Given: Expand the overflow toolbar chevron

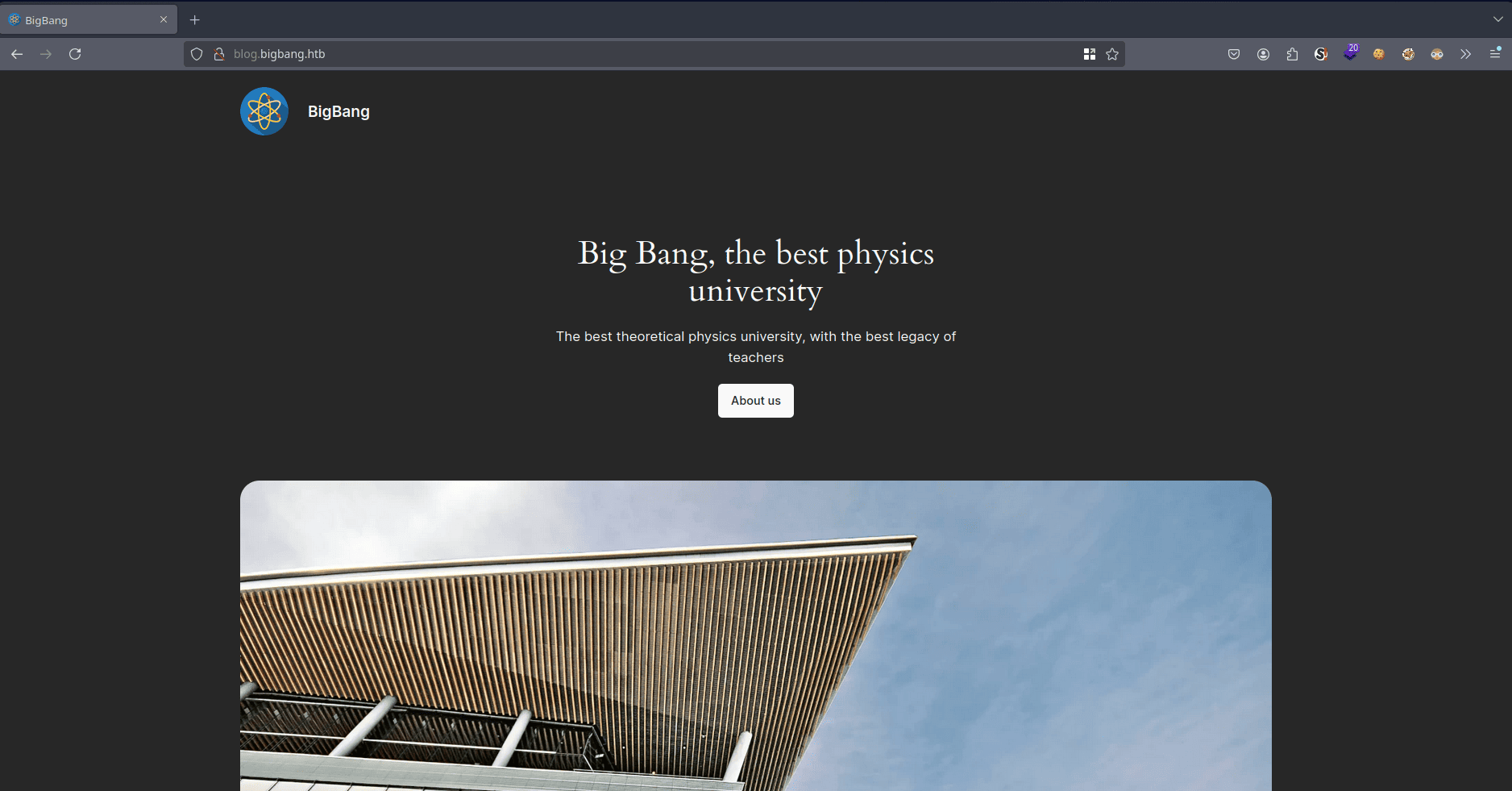Looking at the screenshot, I should click(1465, 54).
